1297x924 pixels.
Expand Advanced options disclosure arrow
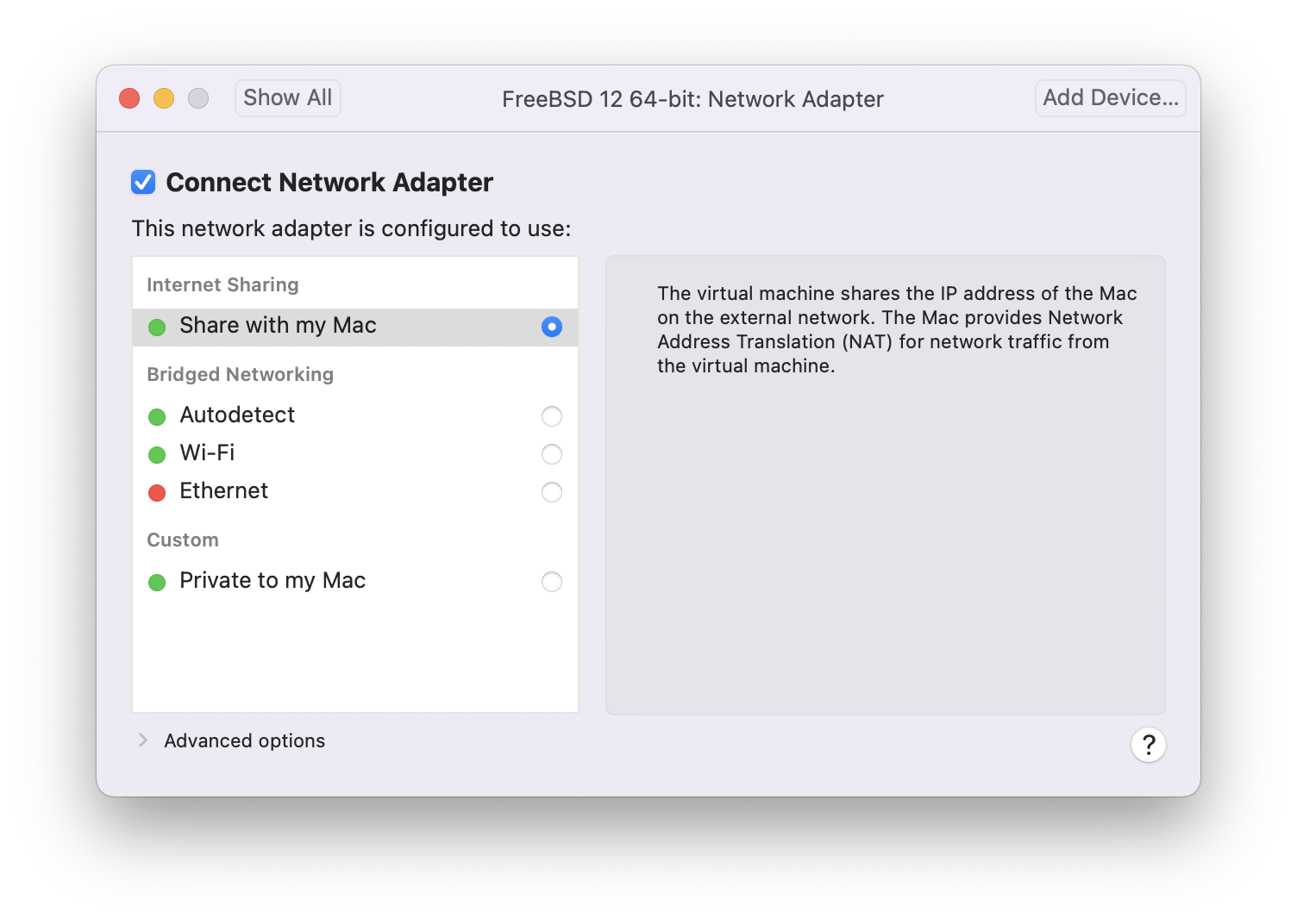pyautogui.click(x=143, y=740)
